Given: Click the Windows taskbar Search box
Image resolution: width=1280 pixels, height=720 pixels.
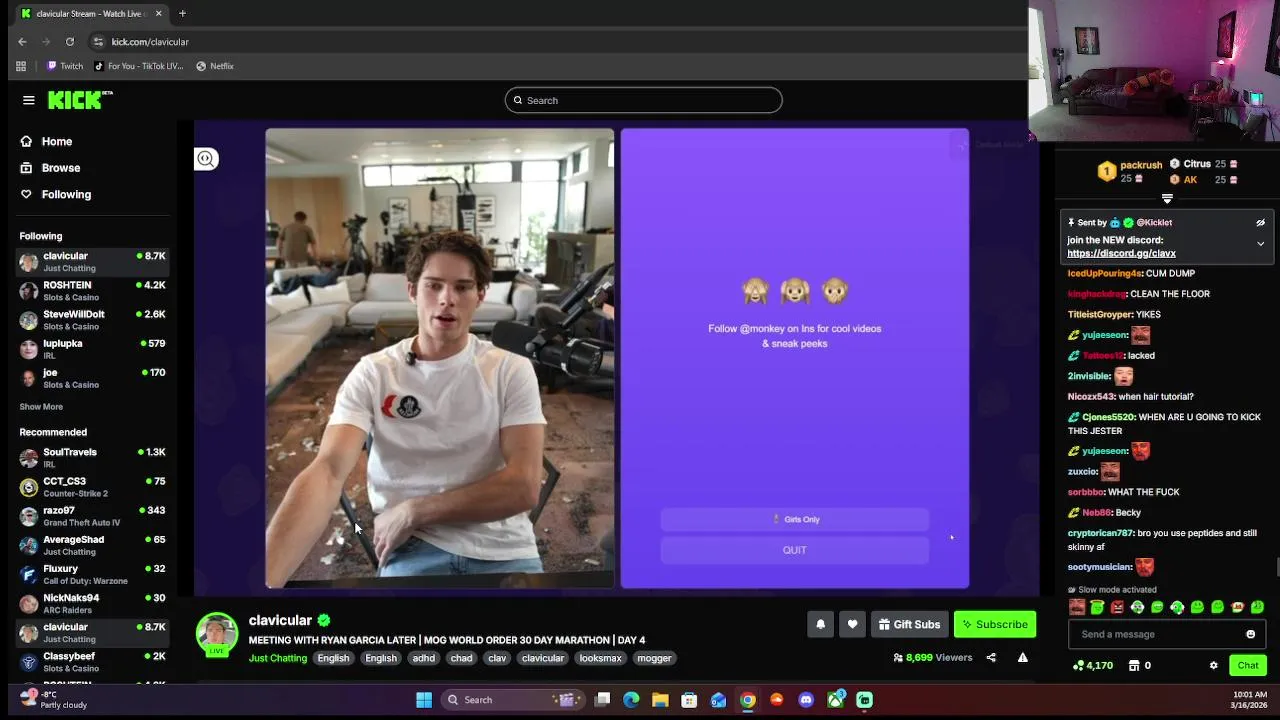Looking at the screenshot, I should (513, 700).
